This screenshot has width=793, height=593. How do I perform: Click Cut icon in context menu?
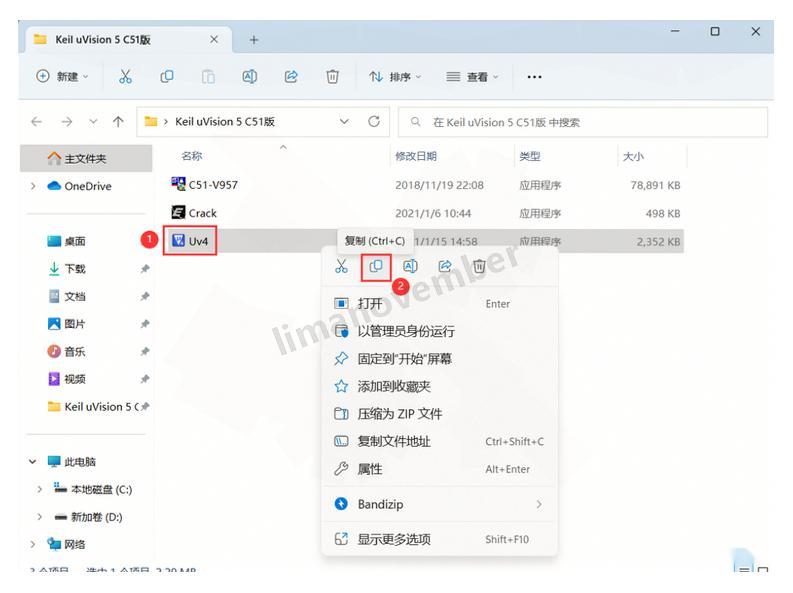click(x=341, y=266)
